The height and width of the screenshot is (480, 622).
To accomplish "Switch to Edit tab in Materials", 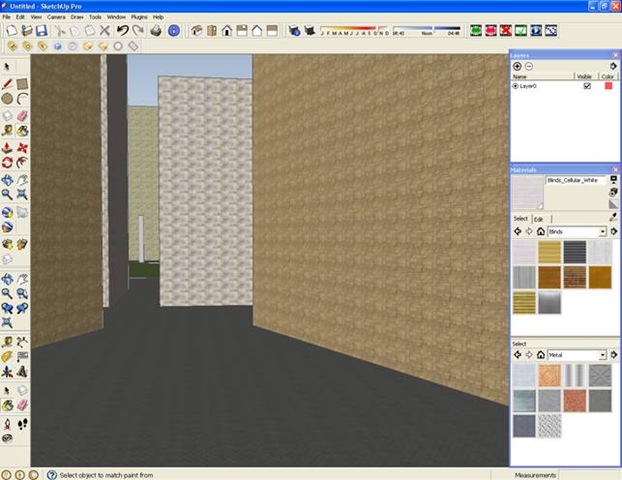I will 538,219.
